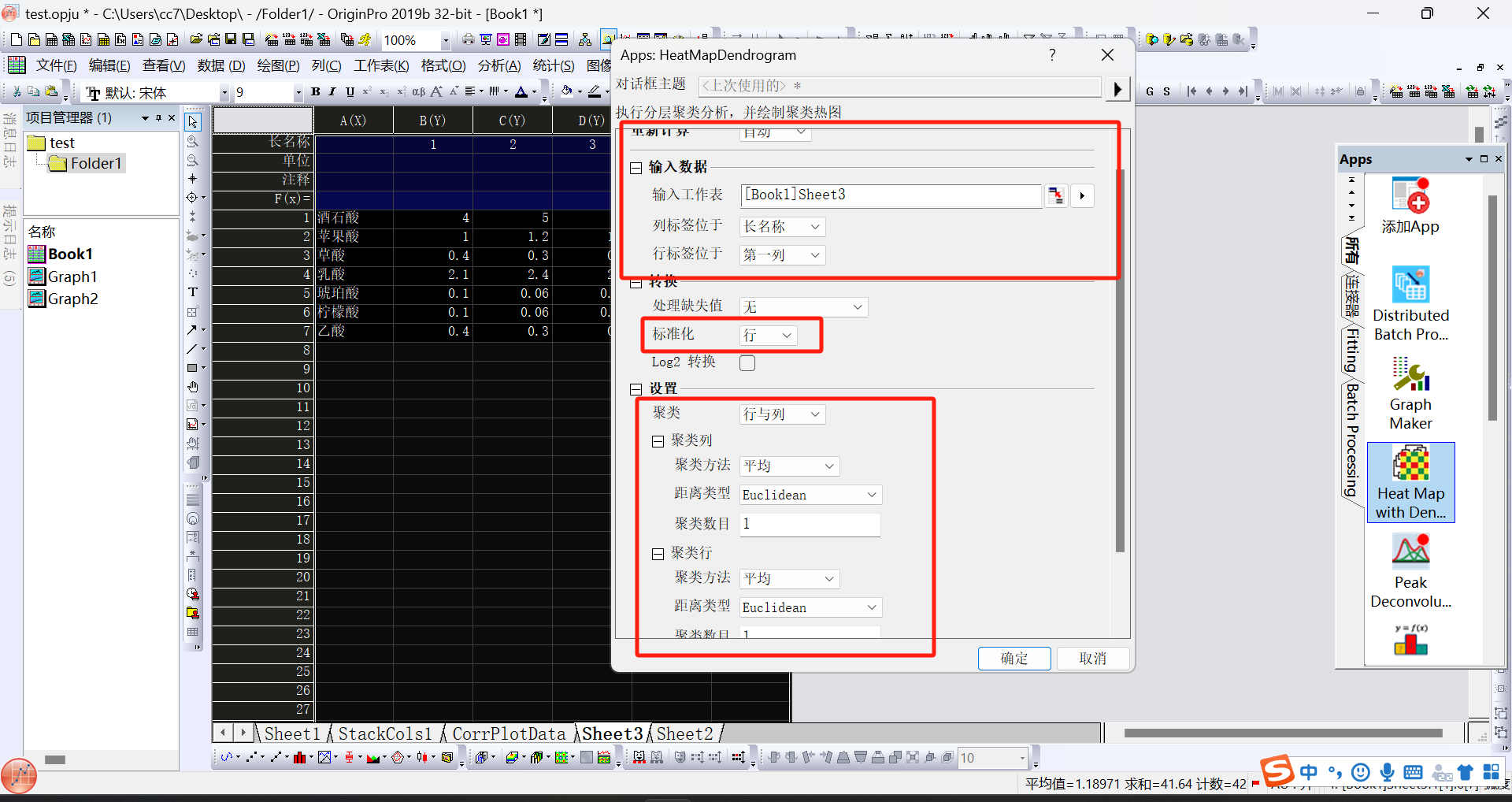Open the Heat Map with Dendrogram app

coord(1410,481)
